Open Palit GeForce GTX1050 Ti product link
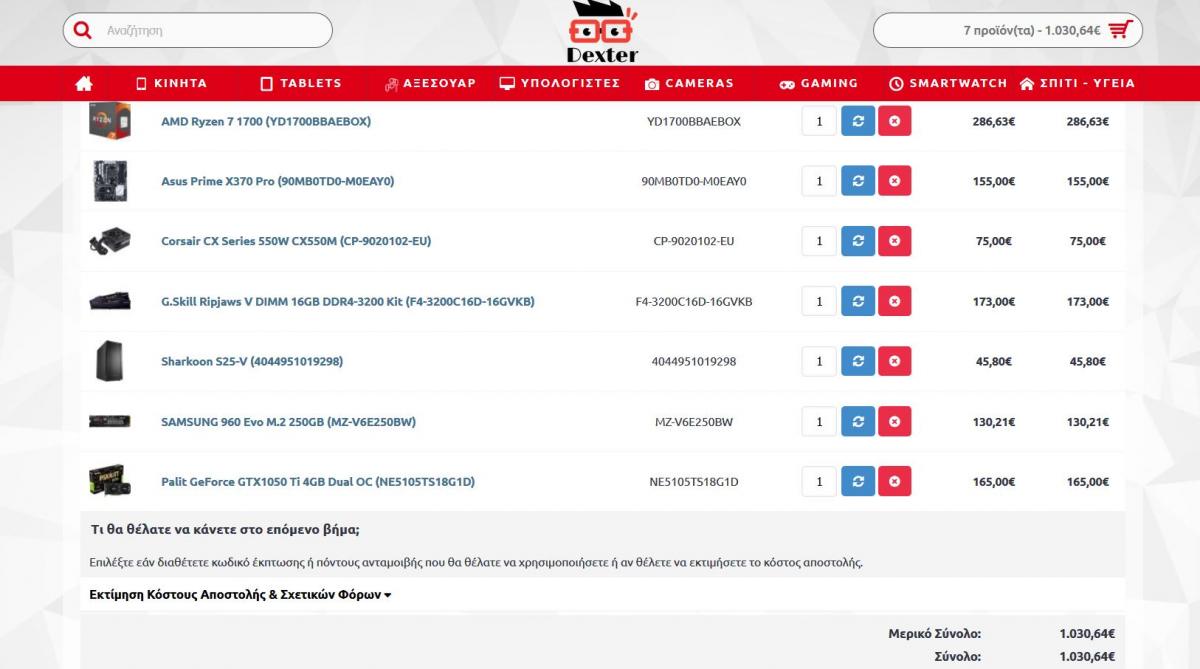The image size is (1200, 669). [318, 481]
